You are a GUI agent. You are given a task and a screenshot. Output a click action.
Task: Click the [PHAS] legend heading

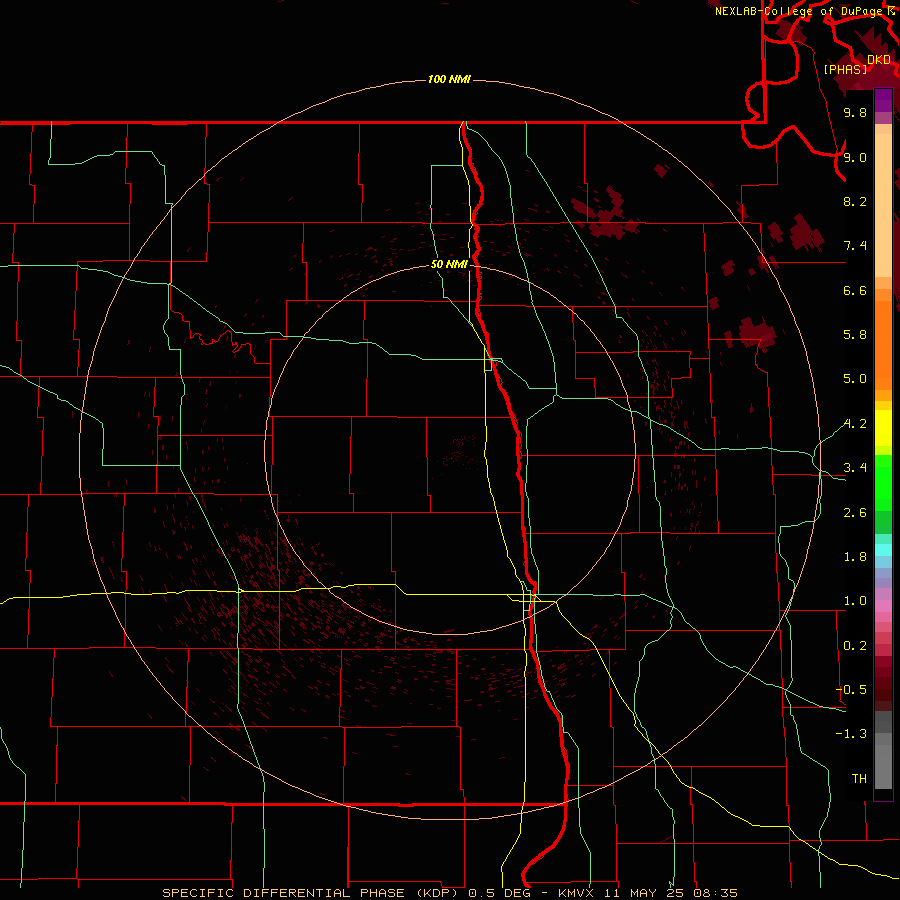pos(845,69)
